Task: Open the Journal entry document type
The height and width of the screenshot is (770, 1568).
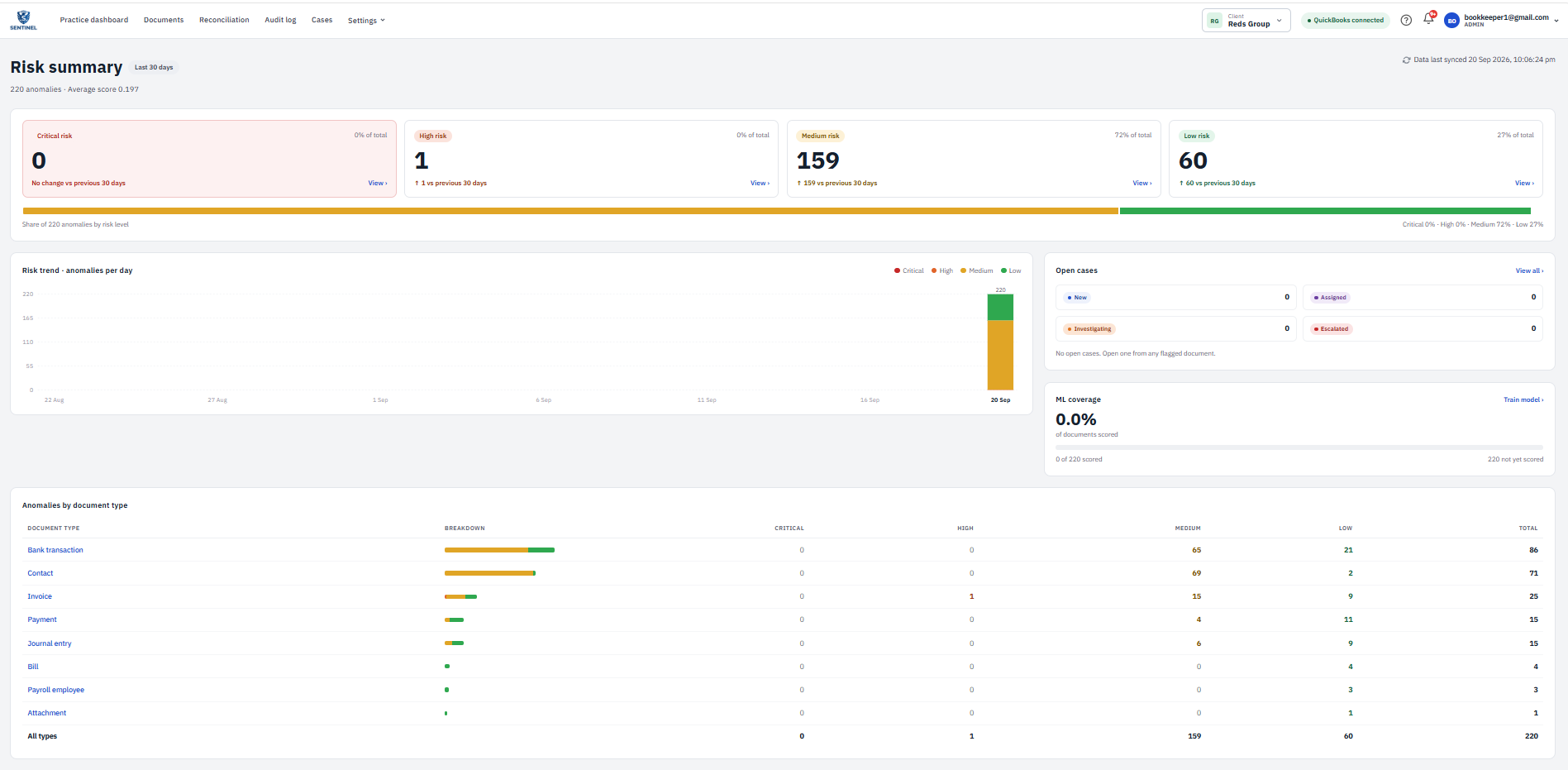Action: pyautogui.click(x=50, y=643)
